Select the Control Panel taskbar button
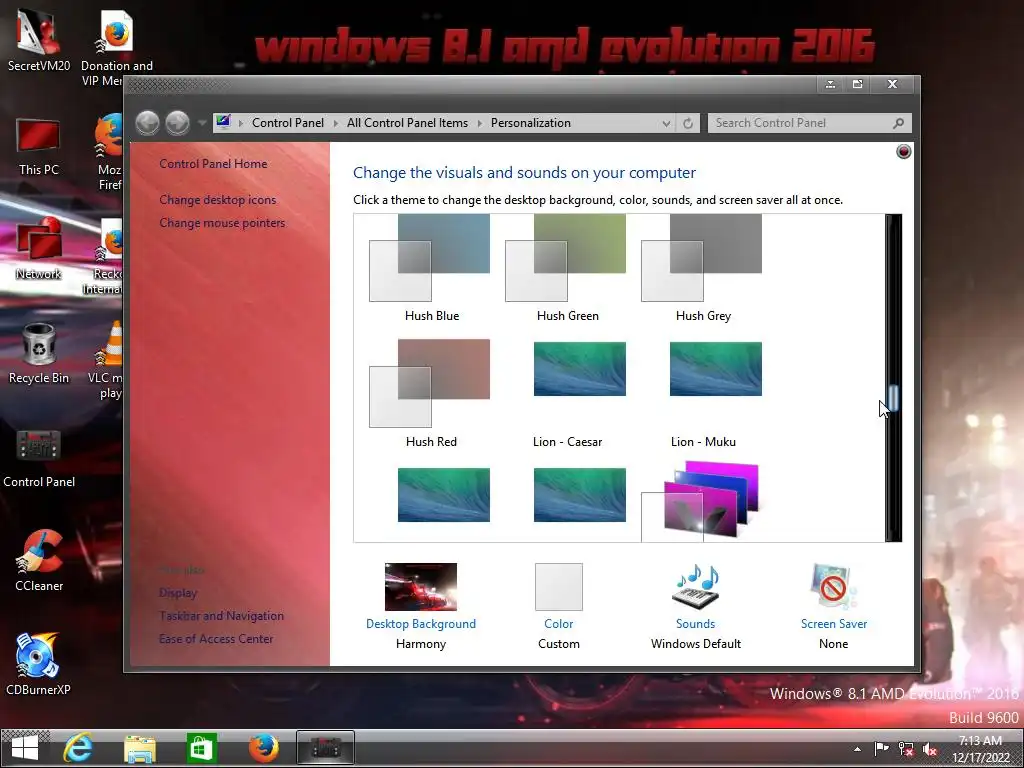Screen dimensions: 1024x768 [x=325, y=748]
